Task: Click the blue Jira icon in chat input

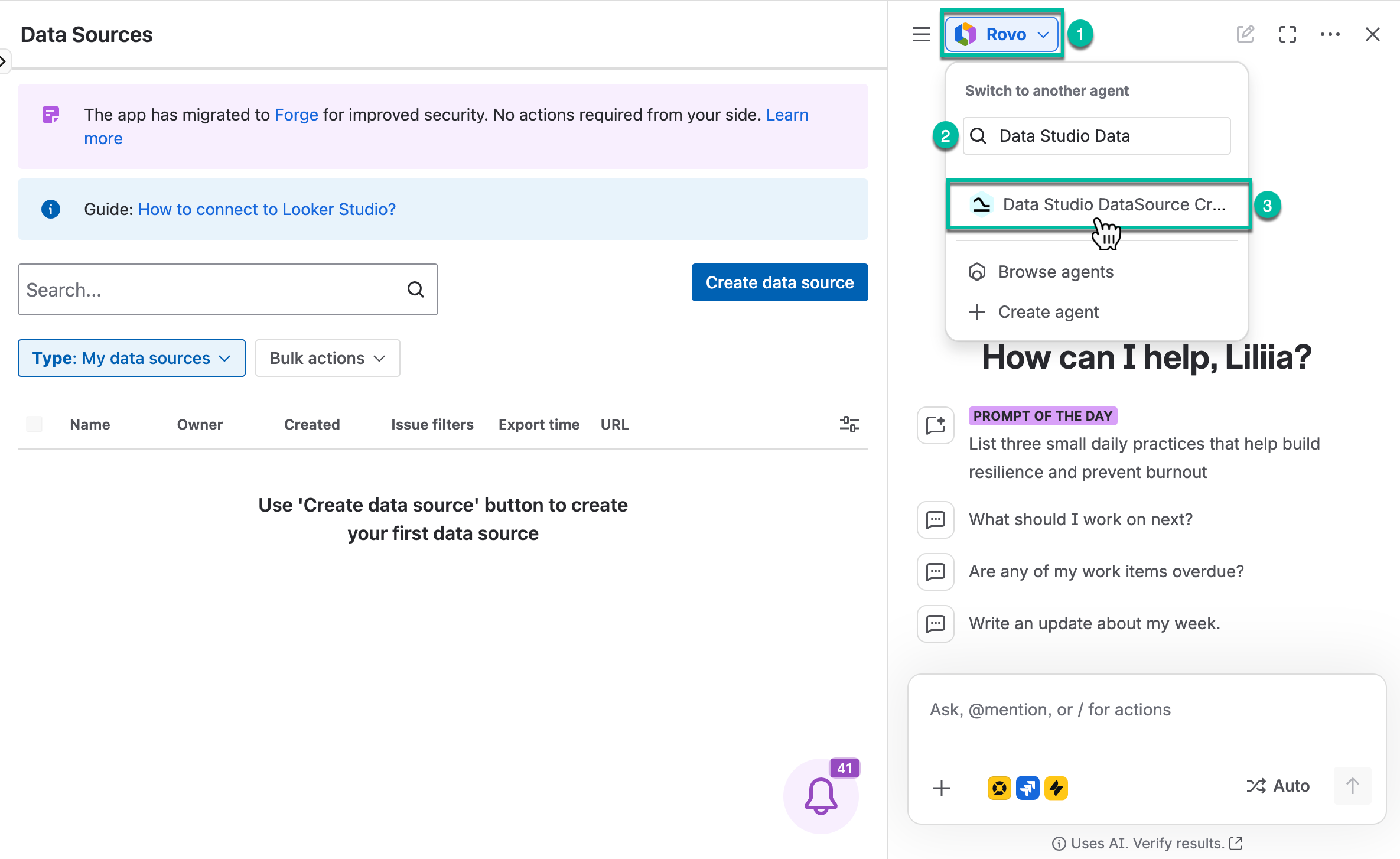Action: tap(1028, 788)
